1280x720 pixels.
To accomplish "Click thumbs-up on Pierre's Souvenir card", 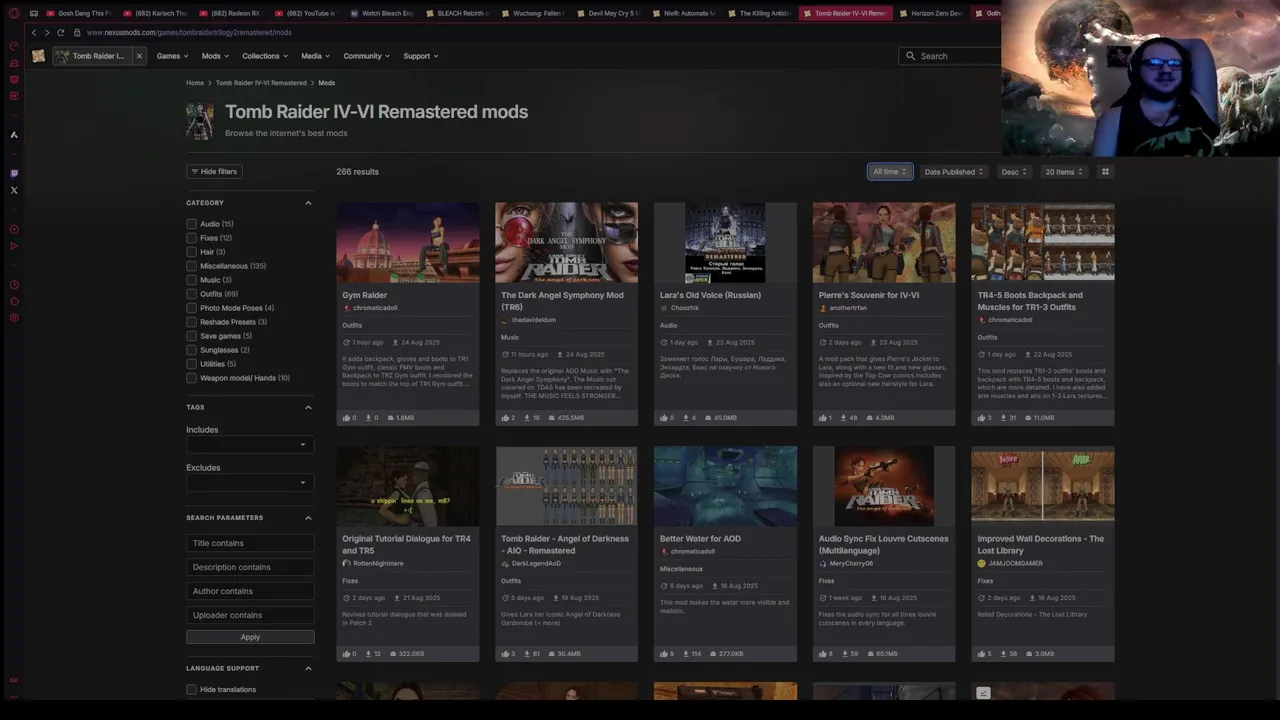I will click(x=823, y=418).
